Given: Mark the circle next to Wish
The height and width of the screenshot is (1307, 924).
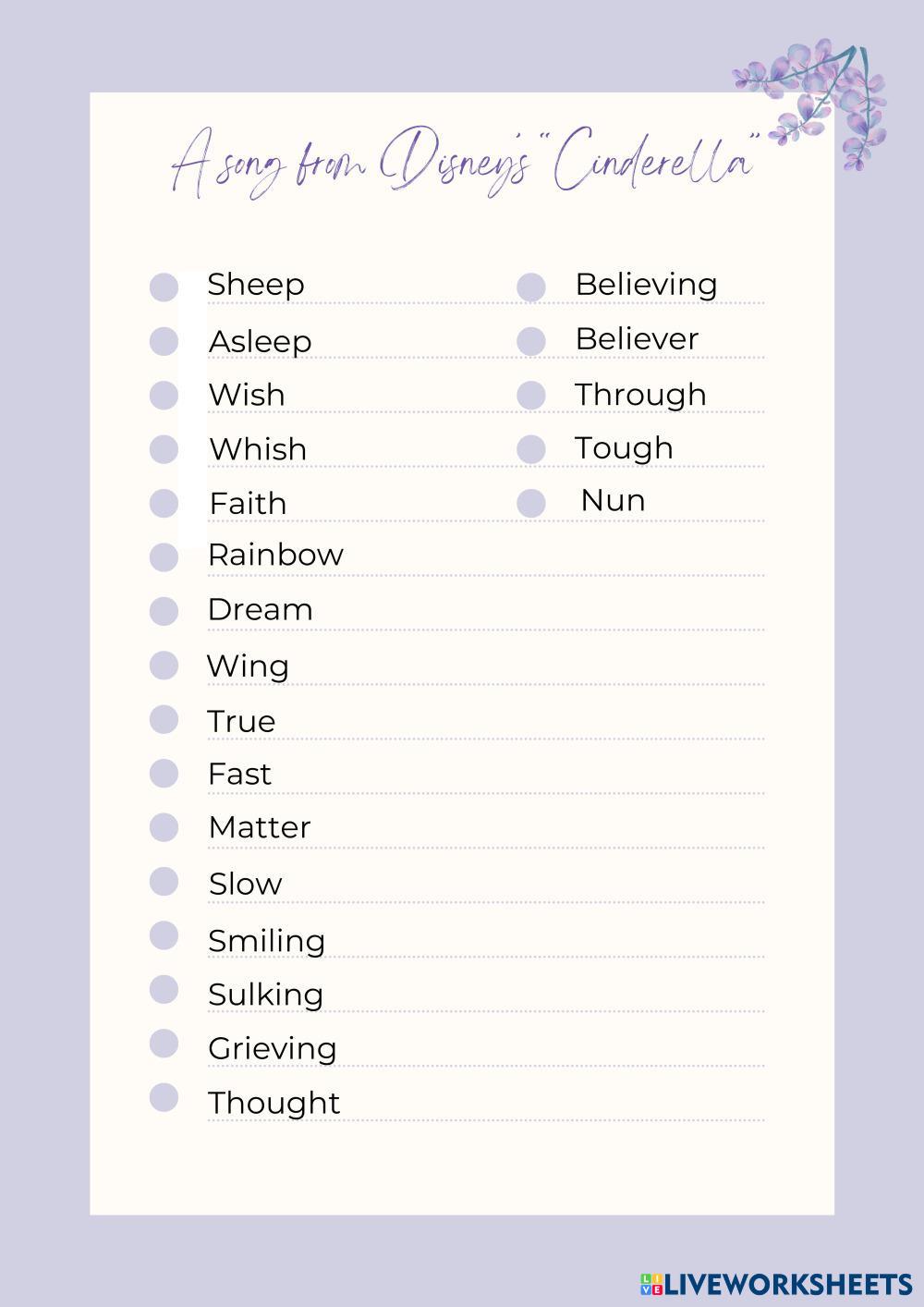Looking at the screenshot, I should [164, 396].
